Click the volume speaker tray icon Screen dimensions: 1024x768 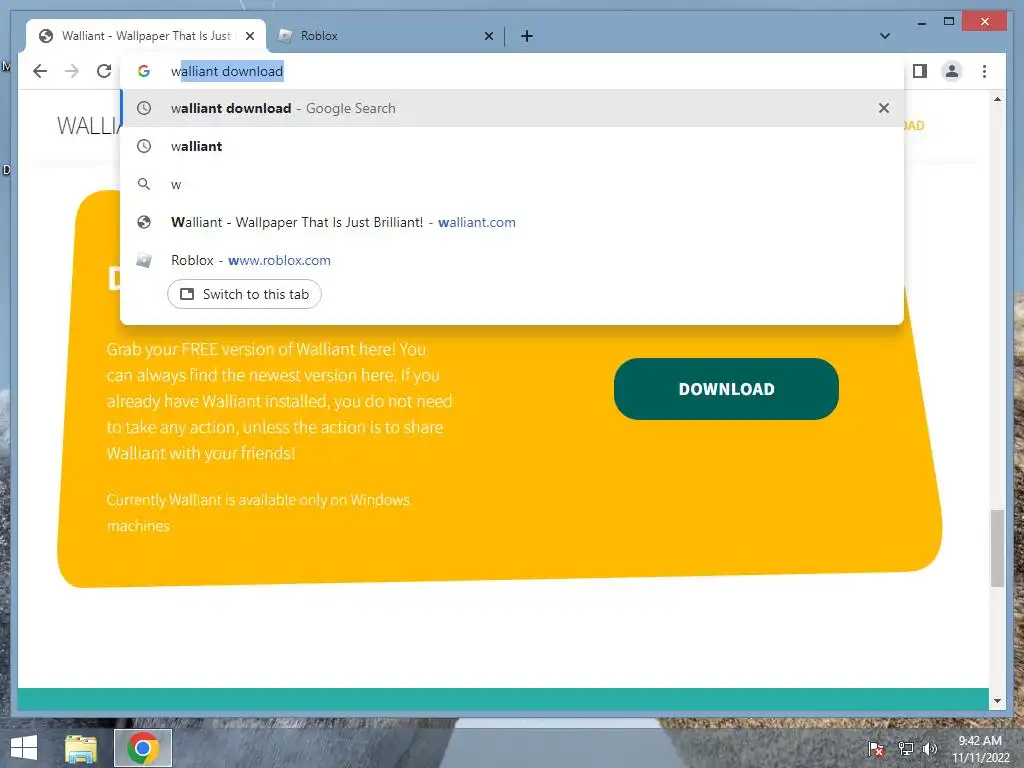pos(930,748)
